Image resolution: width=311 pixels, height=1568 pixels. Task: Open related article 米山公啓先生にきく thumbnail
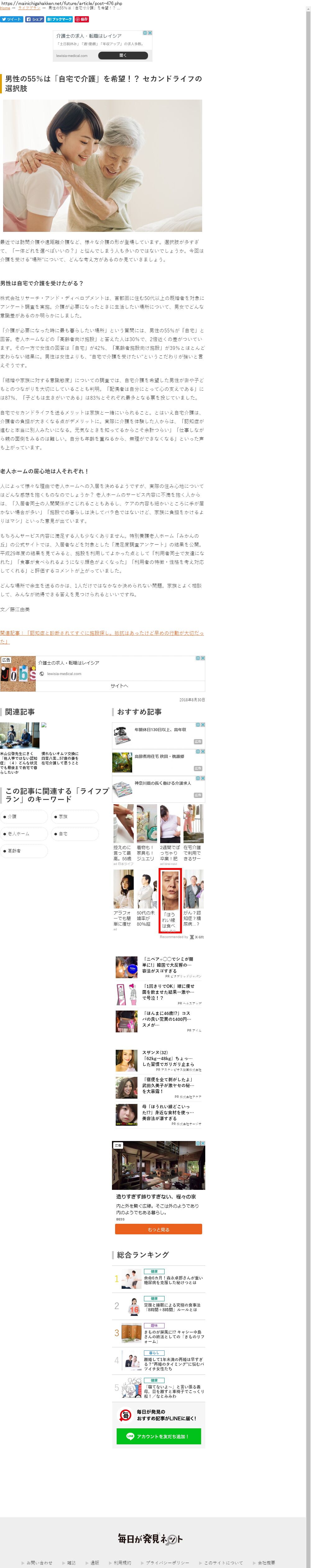(20, 735)
